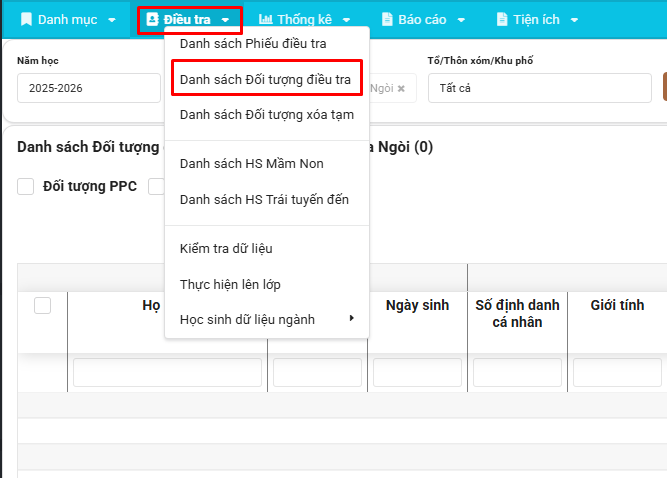Click the Họ column header
The image size is (667, 478).
(151, 305)
